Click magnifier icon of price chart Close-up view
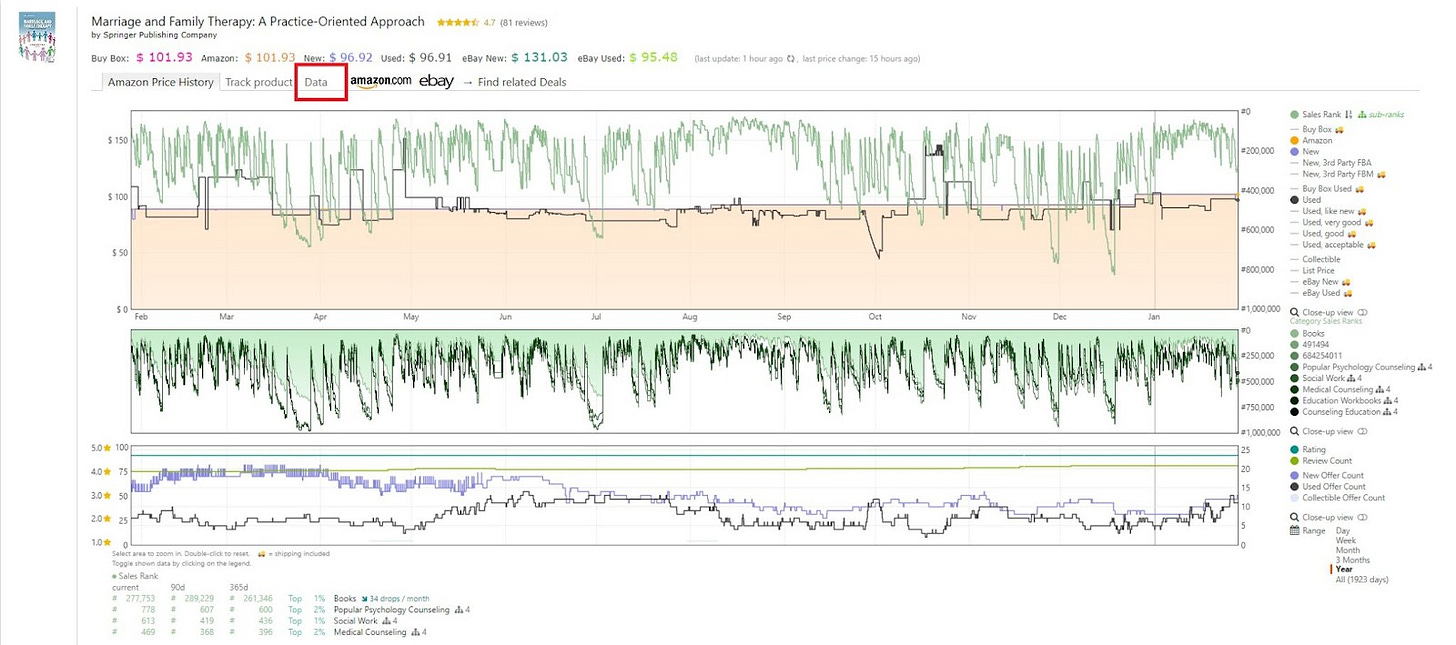The width and height of the screenshot is (1456, 645). 1294,312
